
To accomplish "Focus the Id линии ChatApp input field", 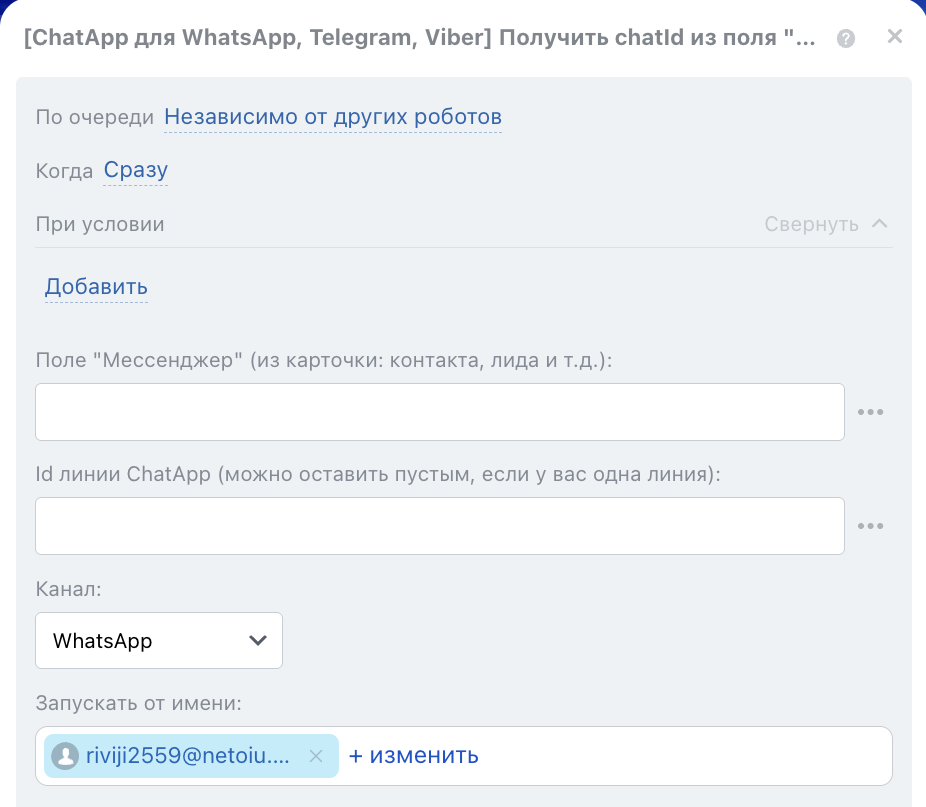I will click(x=440, y=526).
